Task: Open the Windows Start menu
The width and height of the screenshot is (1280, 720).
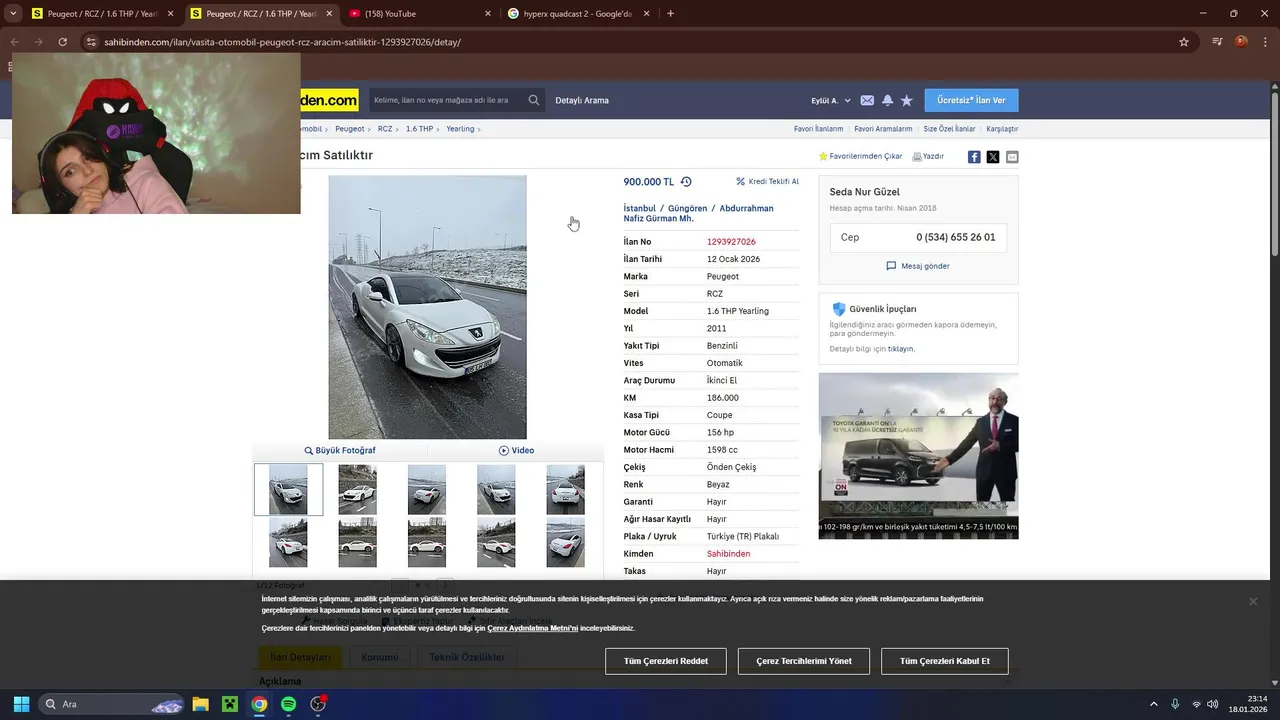Action: (21, 704)
